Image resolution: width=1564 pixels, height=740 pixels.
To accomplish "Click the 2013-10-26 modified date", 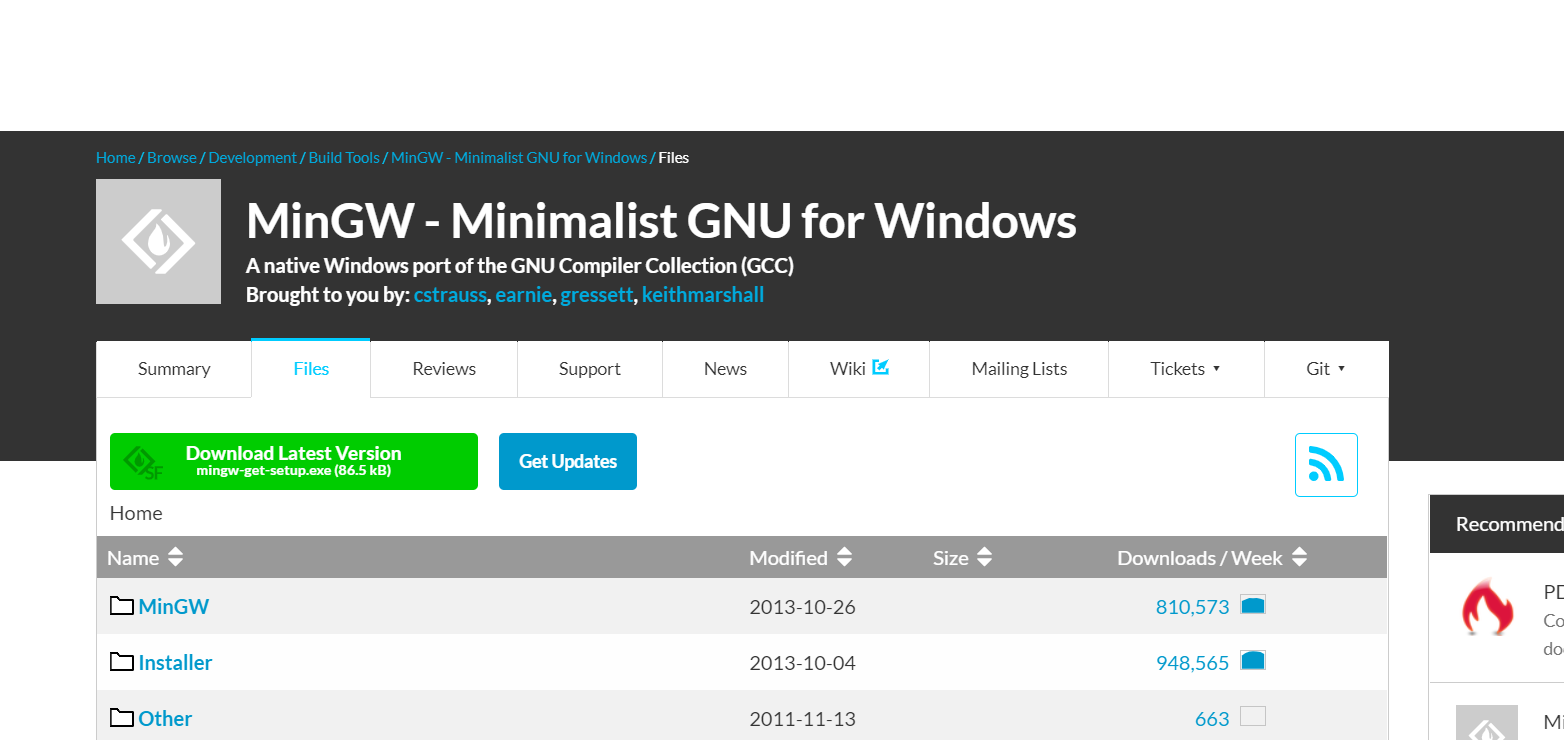I will (x=803, y=606).
